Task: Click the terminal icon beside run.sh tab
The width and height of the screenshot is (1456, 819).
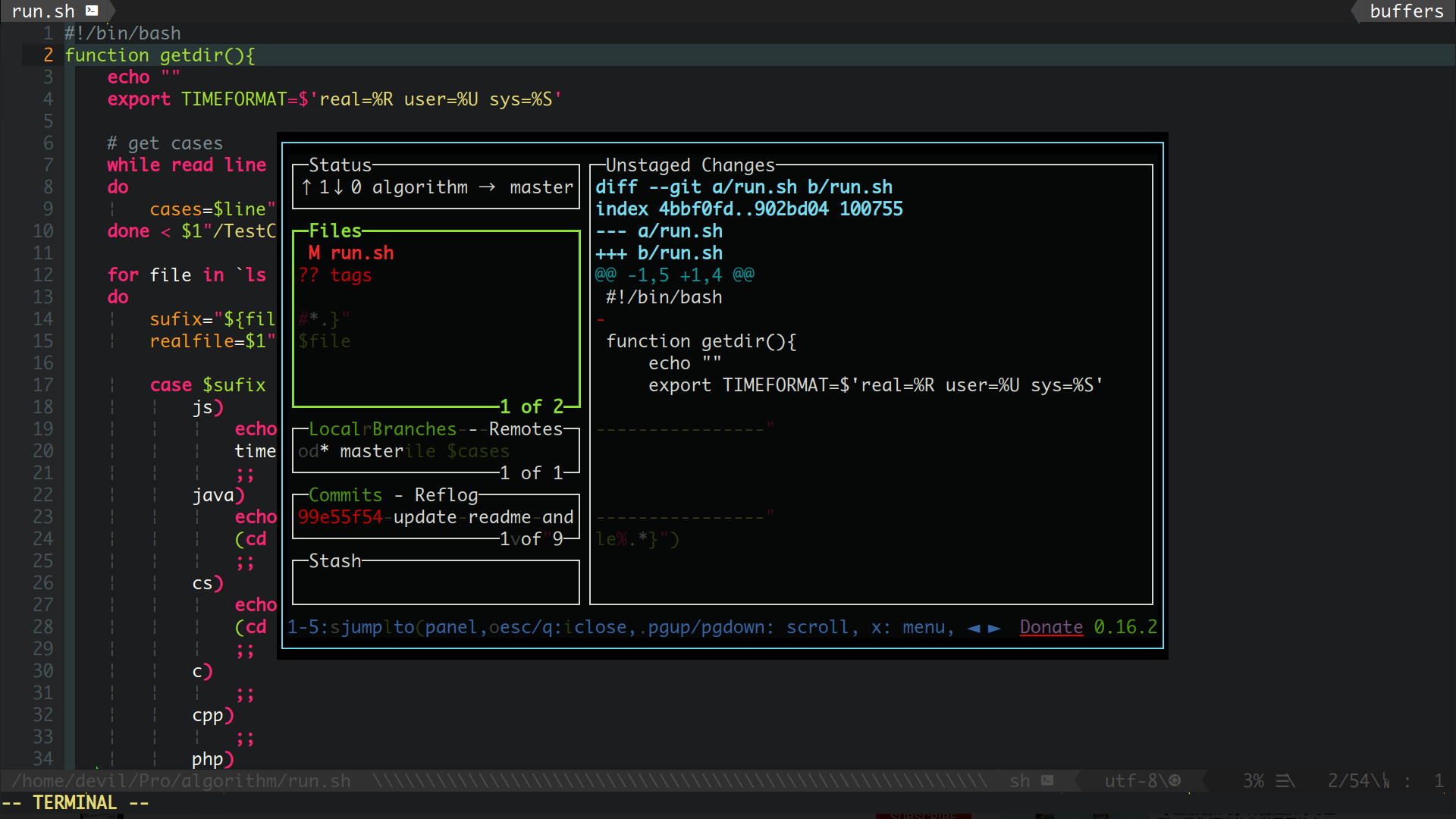Action: (x=92, y=11)
